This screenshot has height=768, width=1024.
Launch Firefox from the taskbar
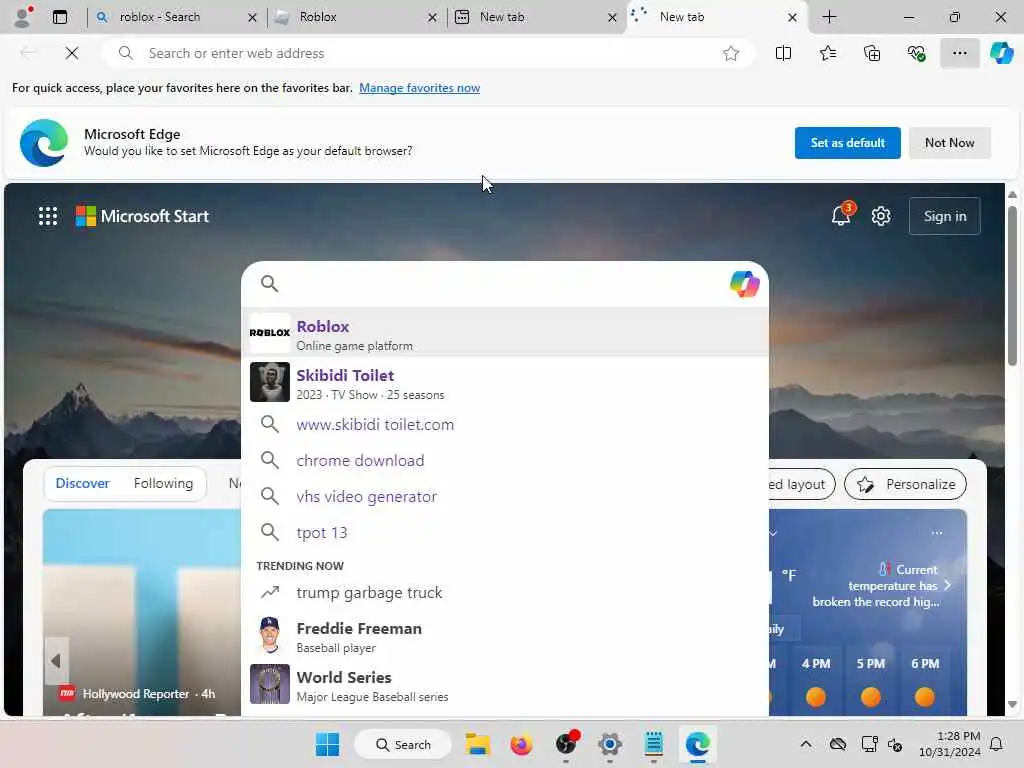tap(521, 744)
